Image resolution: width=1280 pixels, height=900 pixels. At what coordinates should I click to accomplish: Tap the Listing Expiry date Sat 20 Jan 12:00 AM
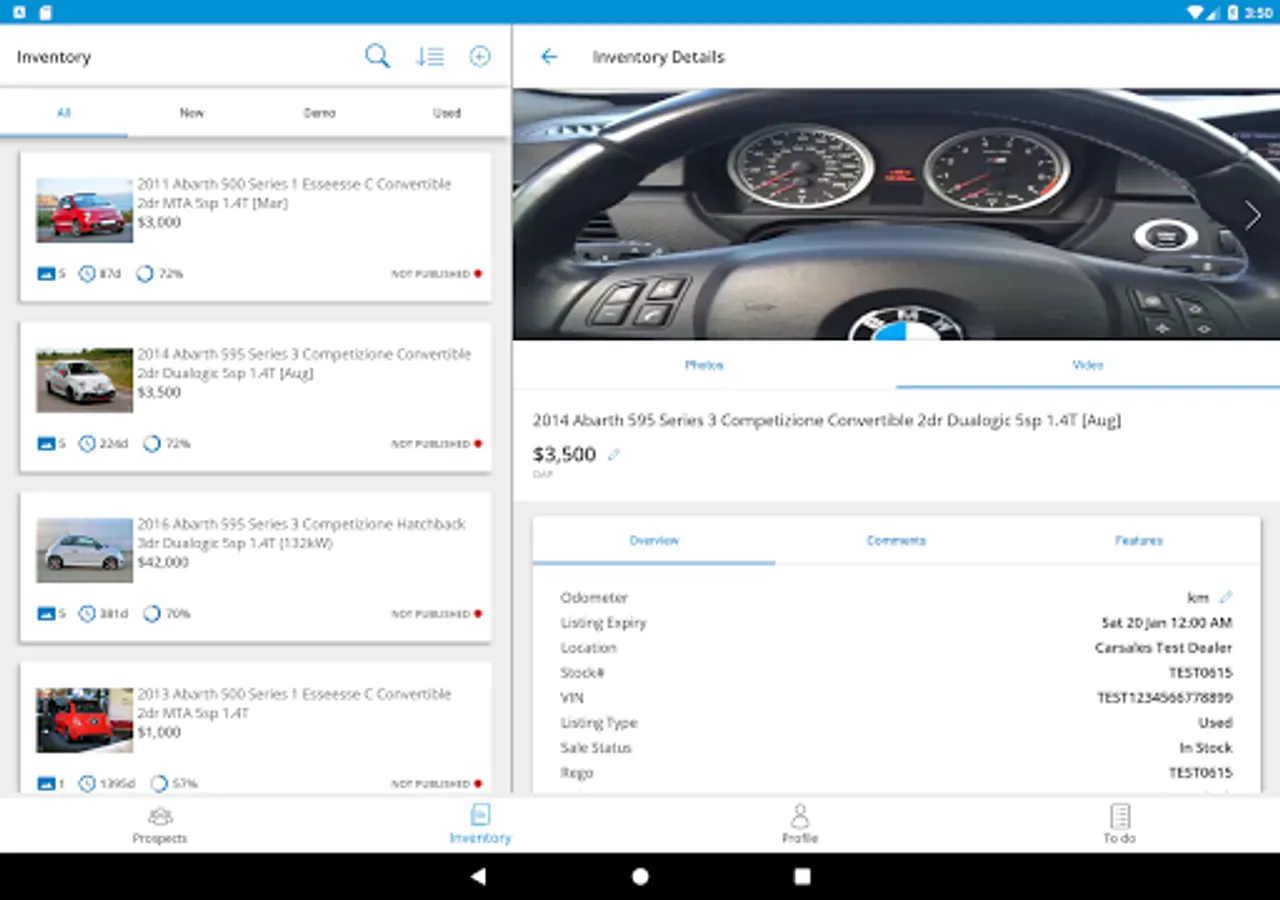coord(1167,623)
